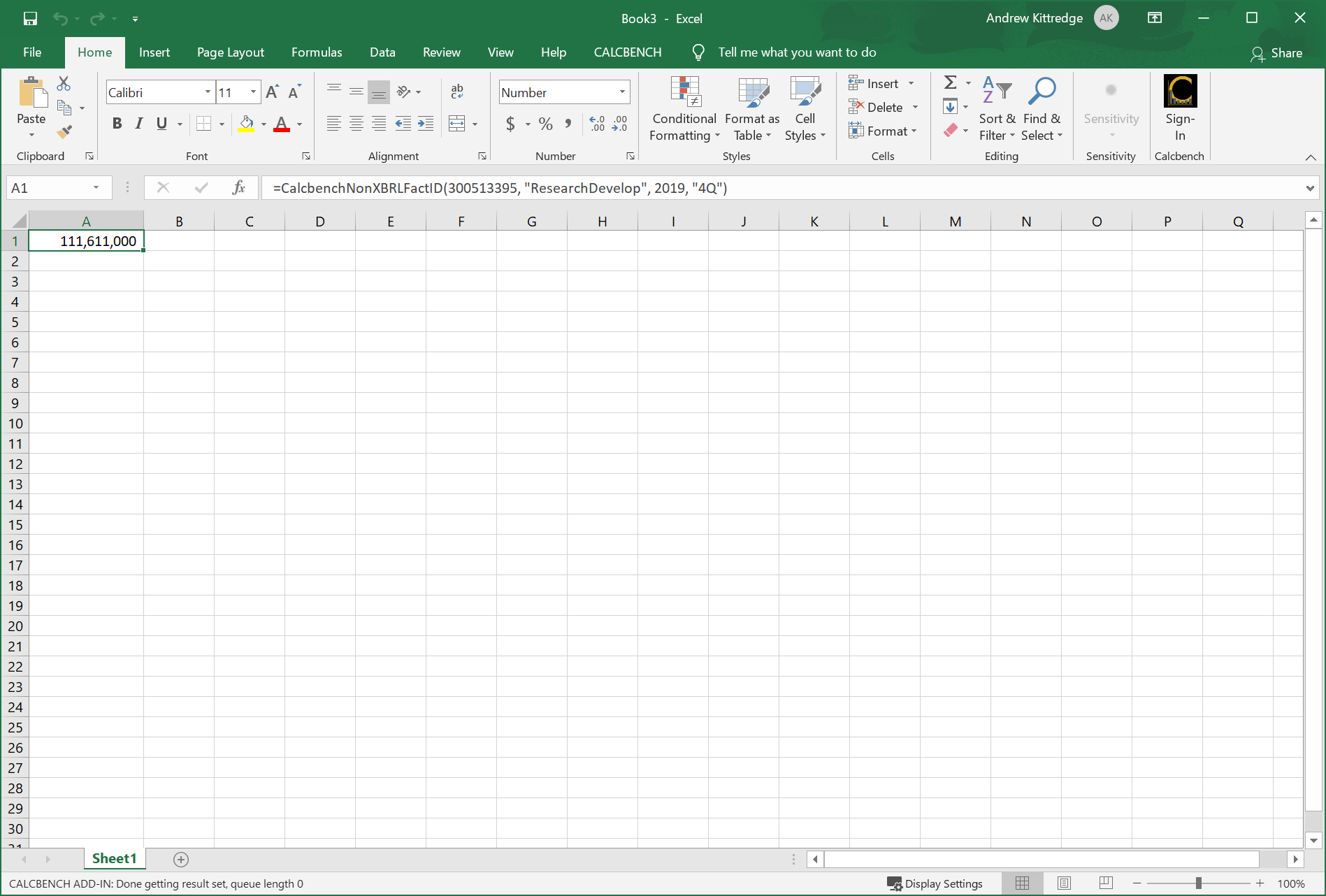This screenshot has width=1326, height=896.
Task: Open Conditional Formatting menu
Action: click(684, 109)
